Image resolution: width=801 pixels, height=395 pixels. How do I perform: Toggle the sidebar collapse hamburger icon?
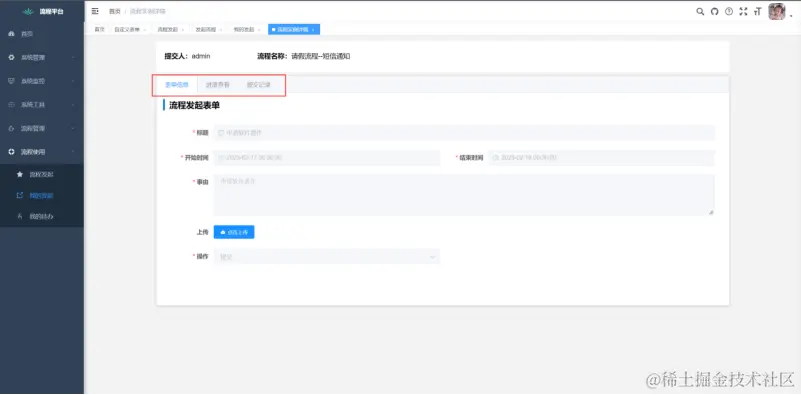pos(95,11)
